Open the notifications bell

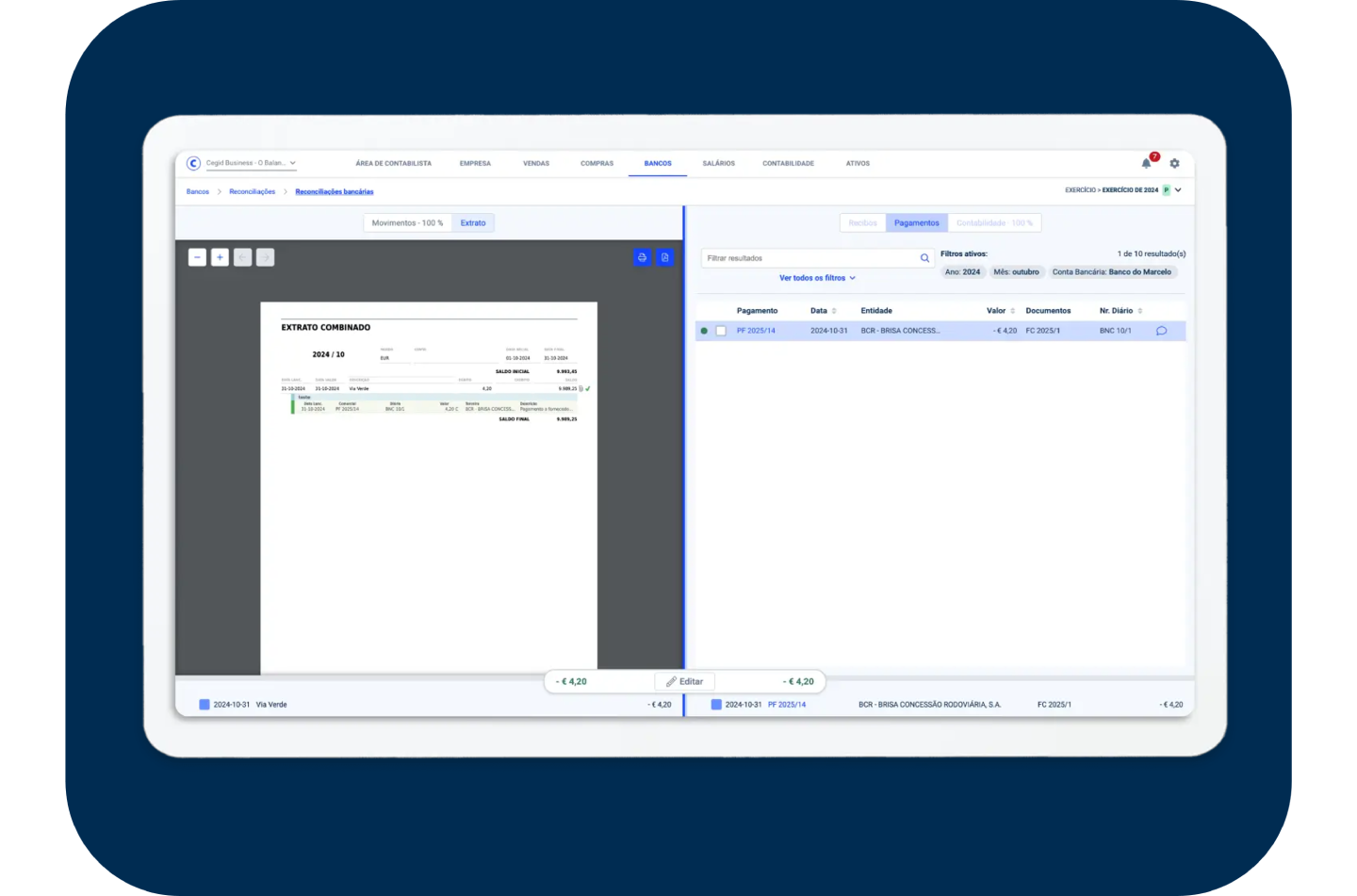click(x=1146, y=164)
